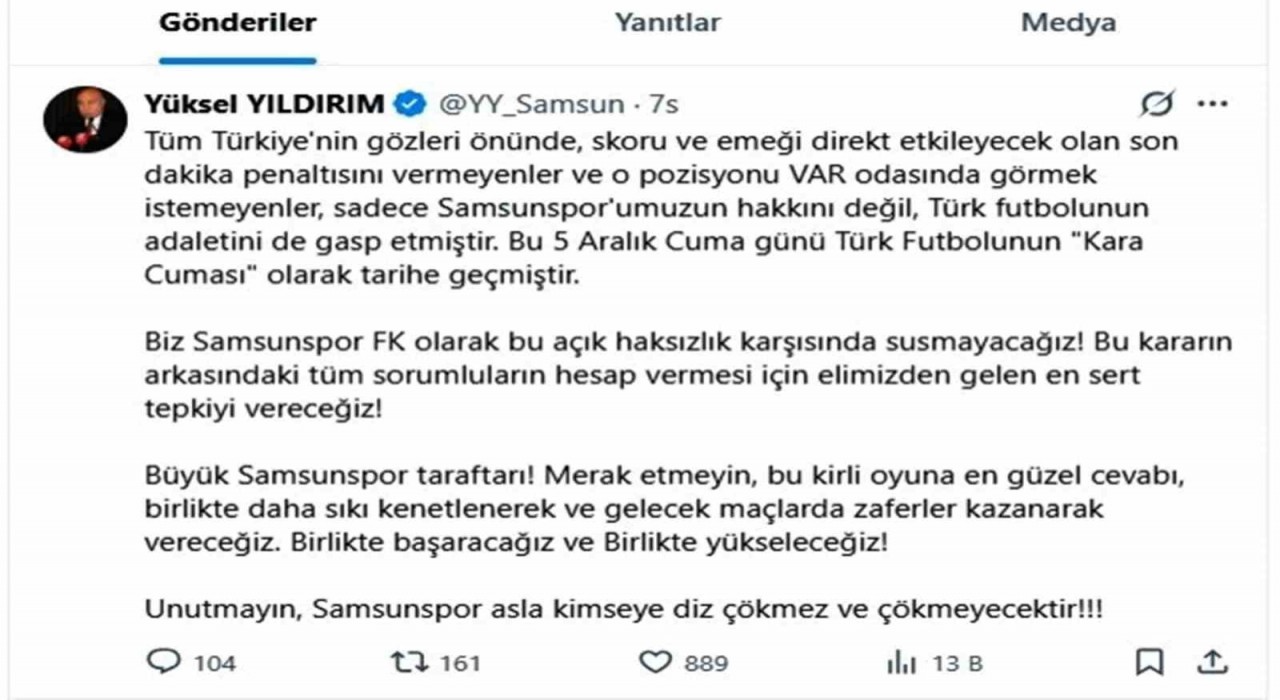
Task: Like the Samsunspor post
Action: click(658, 662)
